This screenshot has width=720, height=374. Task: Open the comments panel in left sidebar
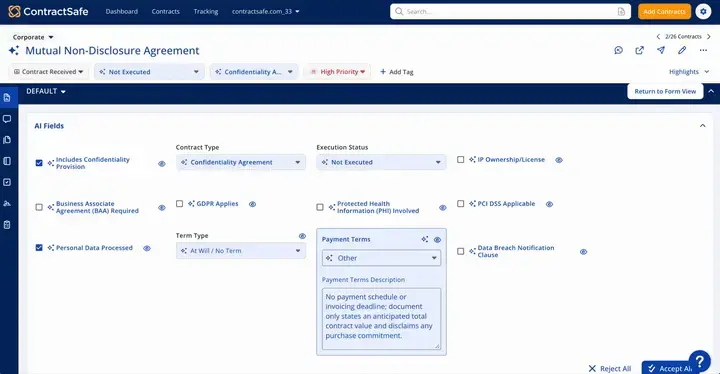pyautogui.click(x=7, y=119)
